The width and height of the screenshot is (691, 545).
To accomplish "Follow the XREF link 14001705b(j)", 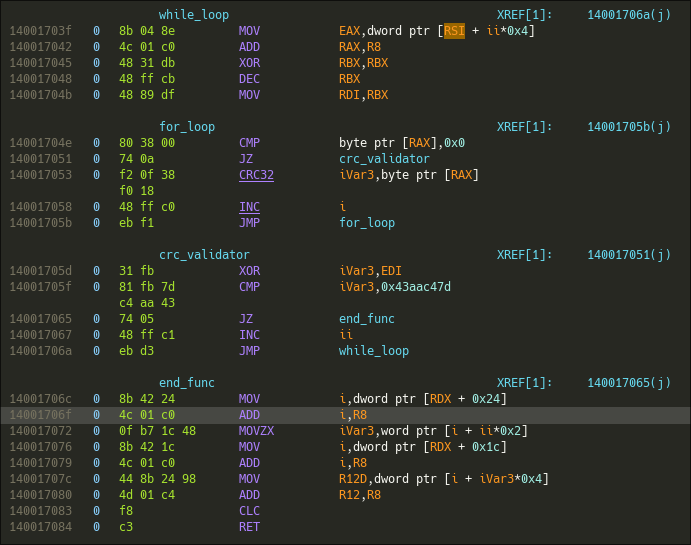I will [628, 127].
